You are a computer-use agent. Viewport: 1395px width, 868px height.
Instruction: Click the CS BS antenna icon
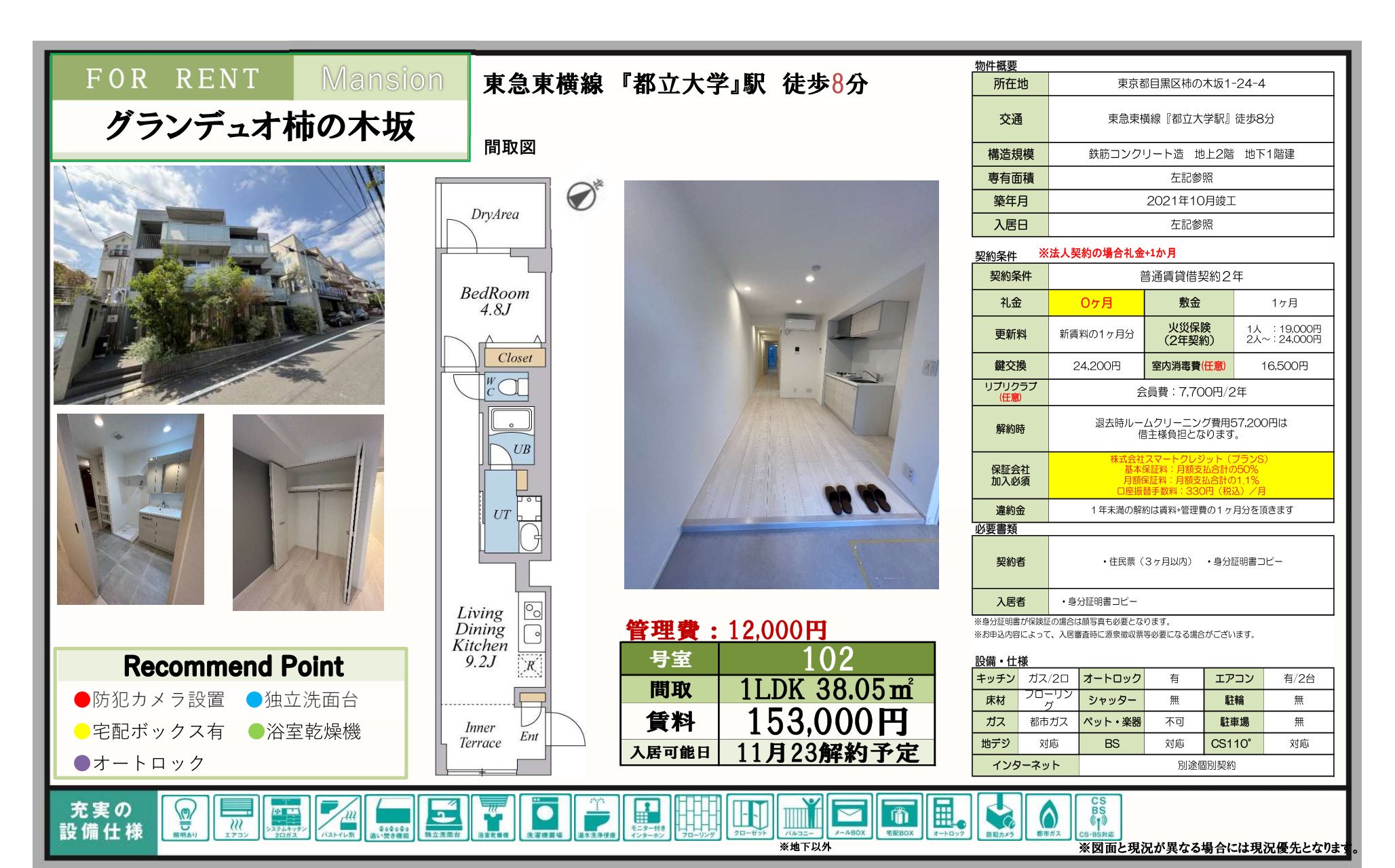pos(1098,817)
